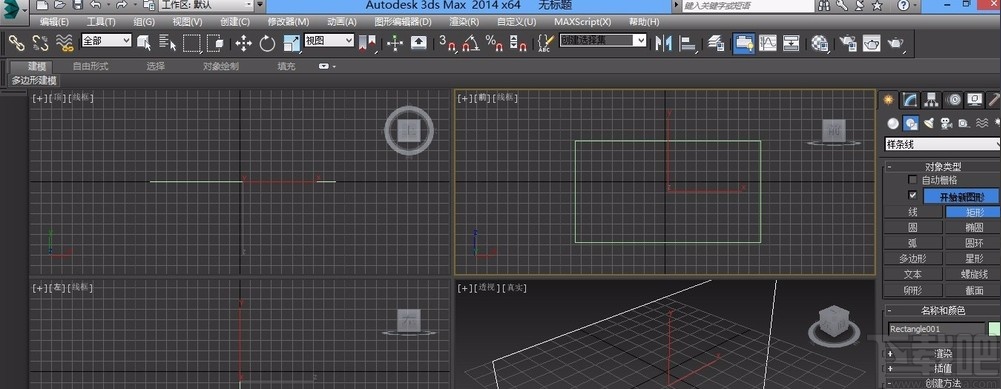
Task: Open the selection filter '全部' dropdown
Action: [x=107, y=41]
